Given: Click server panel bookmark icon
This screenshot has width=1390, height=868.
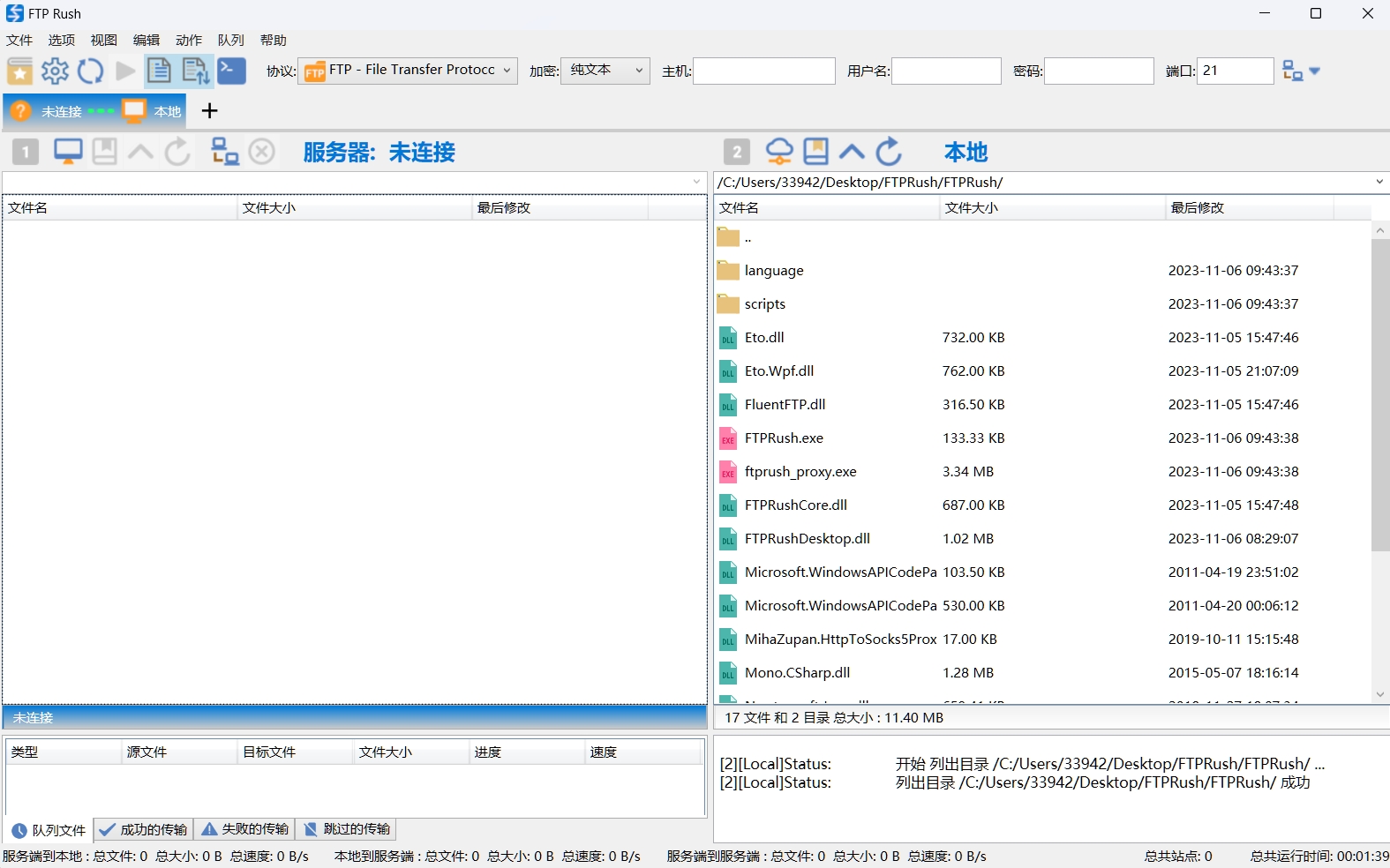Looking at the screenshot, I should tap(104, 152).
